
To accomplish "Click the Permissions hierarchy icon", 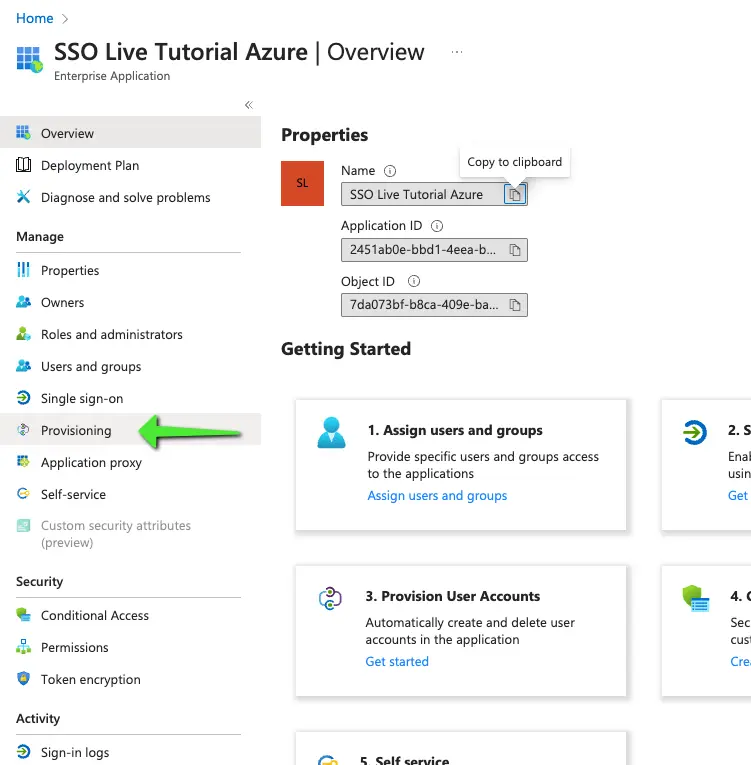I will point(23,646).
